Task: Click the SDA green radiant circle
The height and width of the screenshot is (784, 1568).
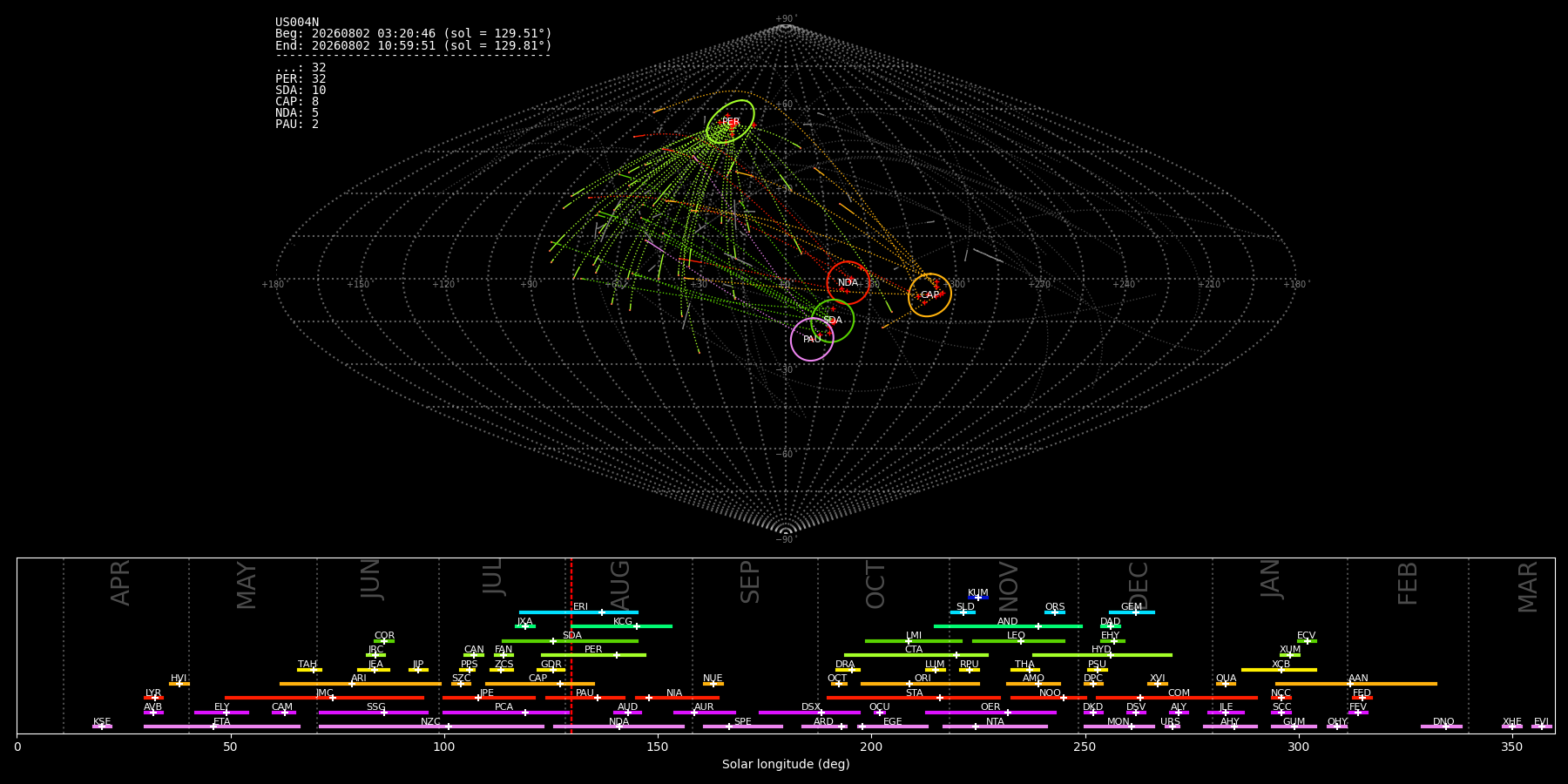Action: click(832, 321)
